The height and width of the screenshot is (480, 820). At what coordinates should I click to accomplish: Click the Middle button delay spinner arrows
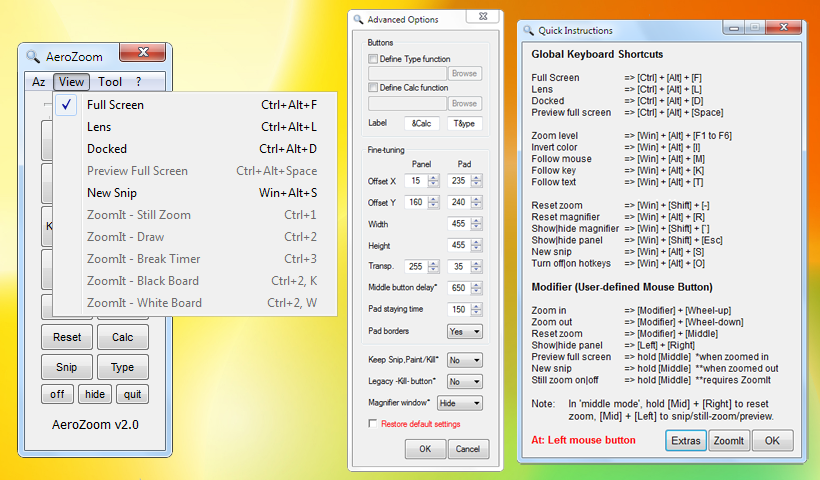pos(476,288)
